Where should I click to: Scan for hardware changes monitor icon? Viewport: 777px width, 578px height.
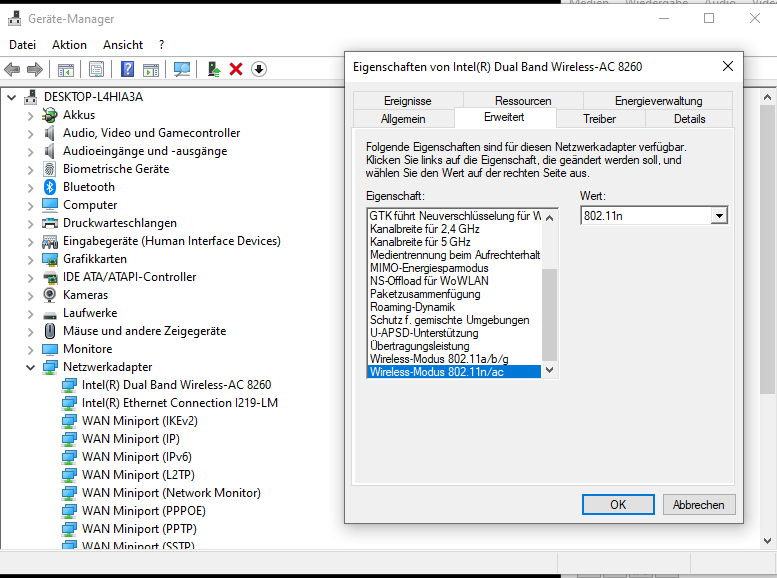pos(182,69)
